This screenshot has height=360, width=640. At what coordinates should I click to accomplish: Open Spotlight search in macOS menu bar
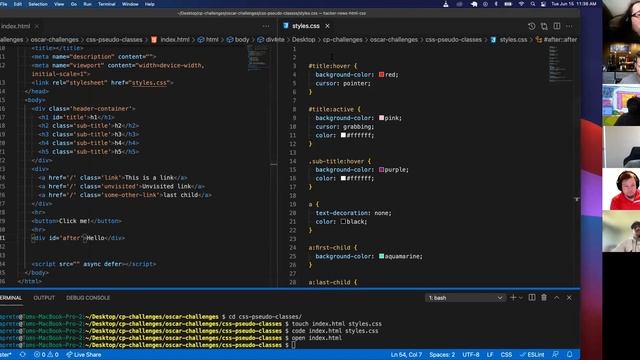533,4
